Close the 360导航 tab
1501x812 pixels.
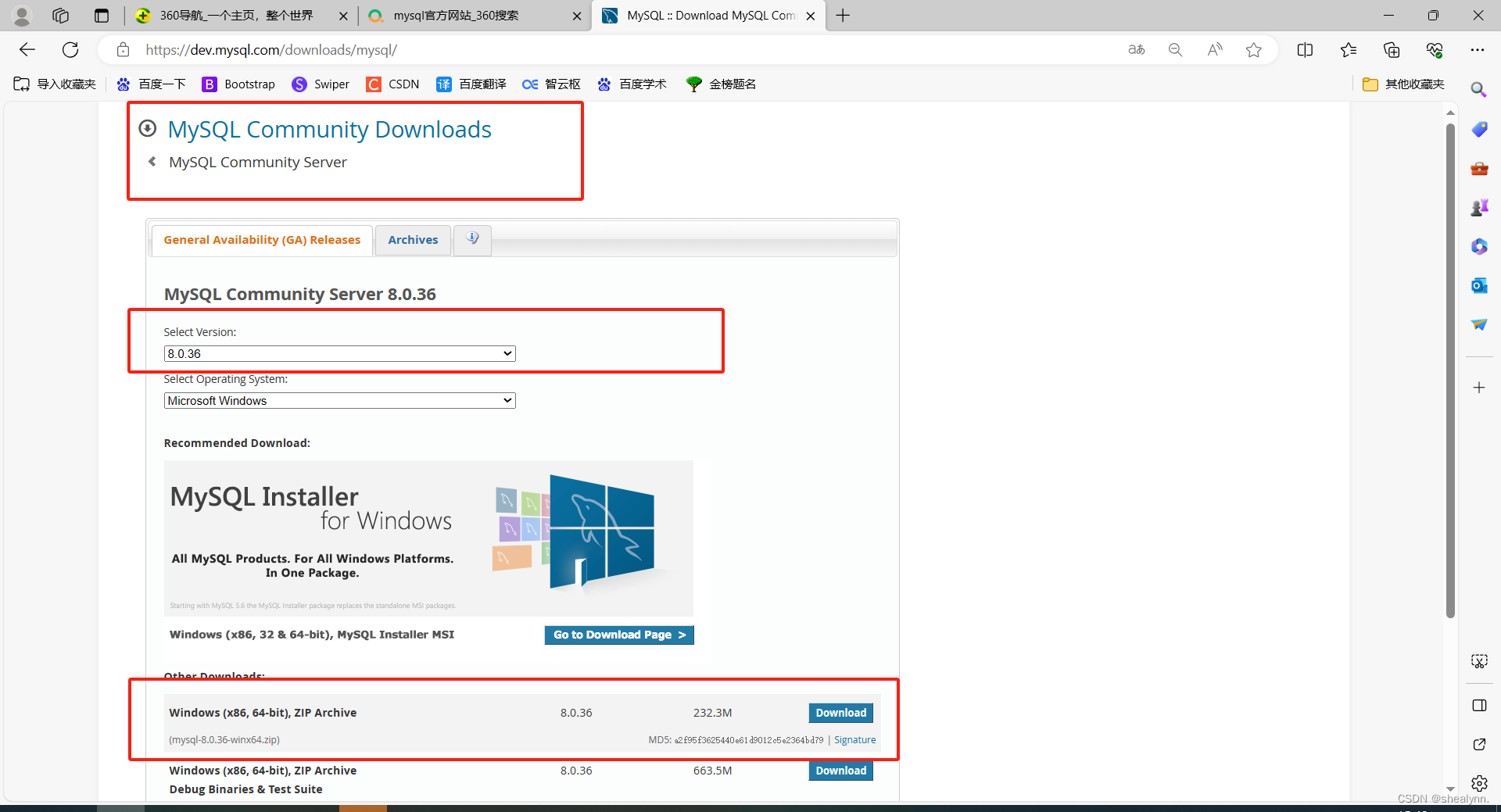[343, 16]
